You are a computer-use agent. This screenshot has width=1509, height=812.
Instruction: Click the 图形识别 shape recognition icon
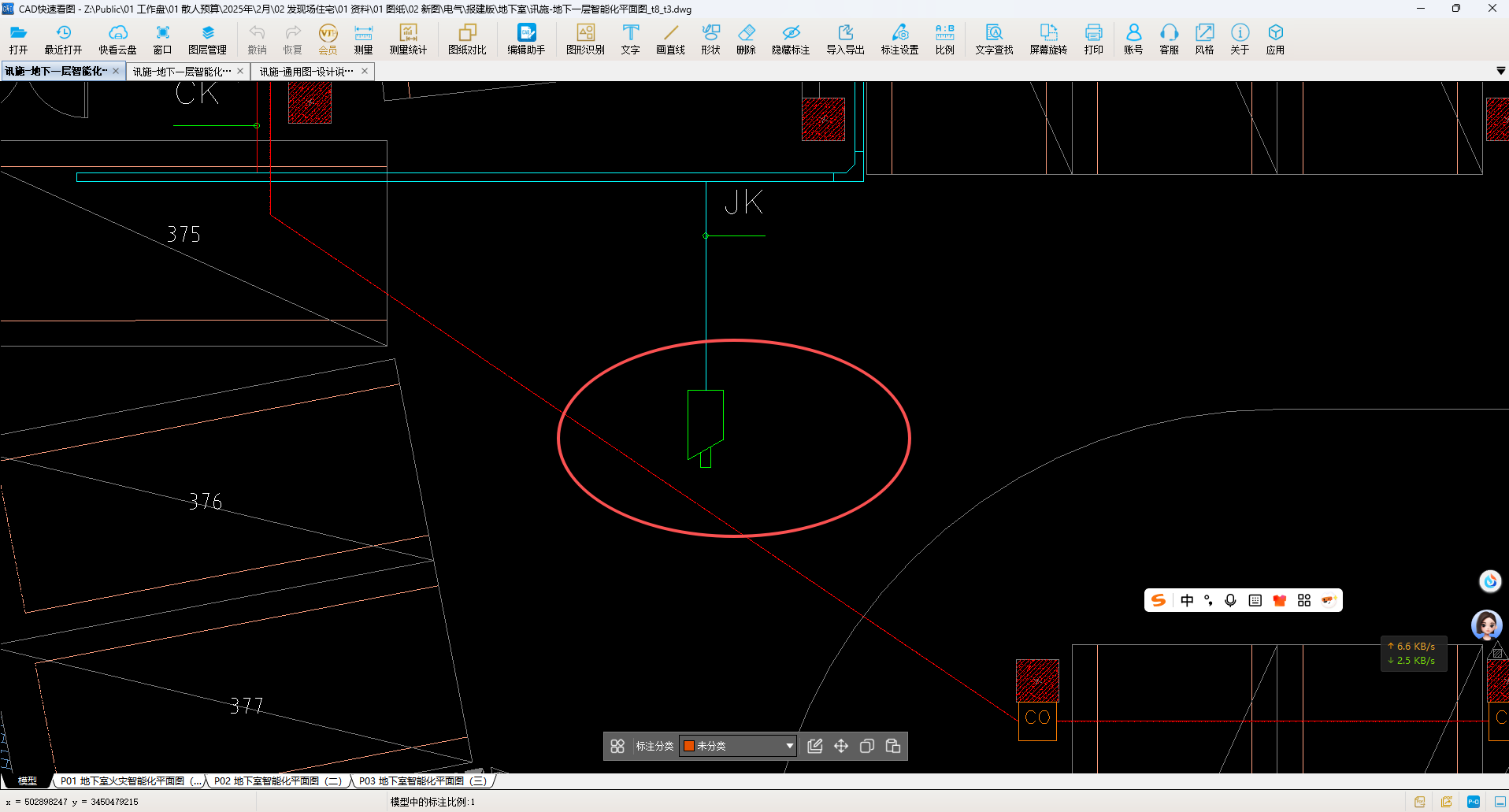click(585, 38)
